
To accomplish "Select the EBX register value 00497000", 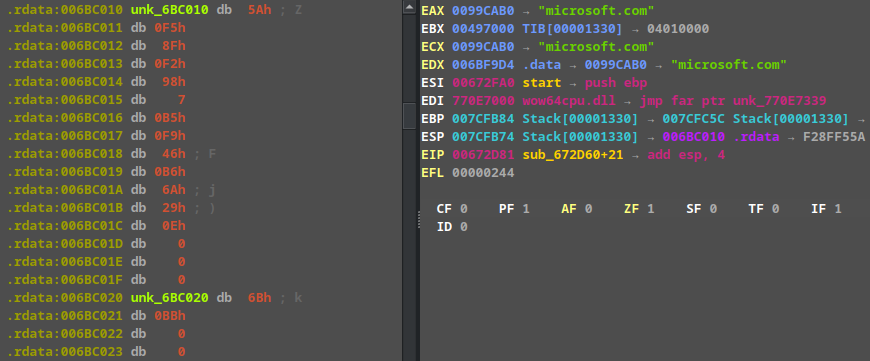I will click(x=483, y=28).
